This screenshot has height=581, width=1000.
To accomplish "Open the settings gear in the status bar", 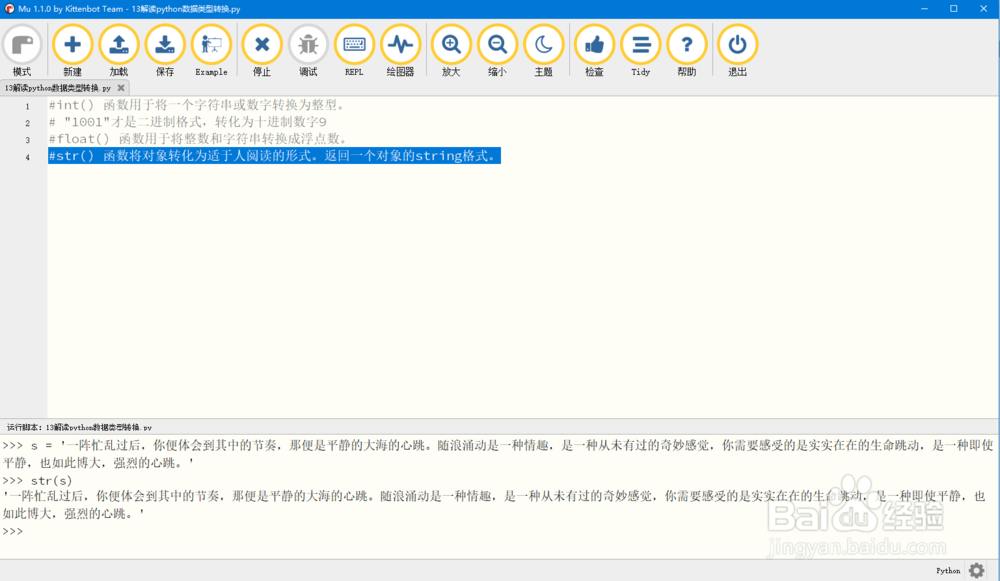I will pos(977,570).
